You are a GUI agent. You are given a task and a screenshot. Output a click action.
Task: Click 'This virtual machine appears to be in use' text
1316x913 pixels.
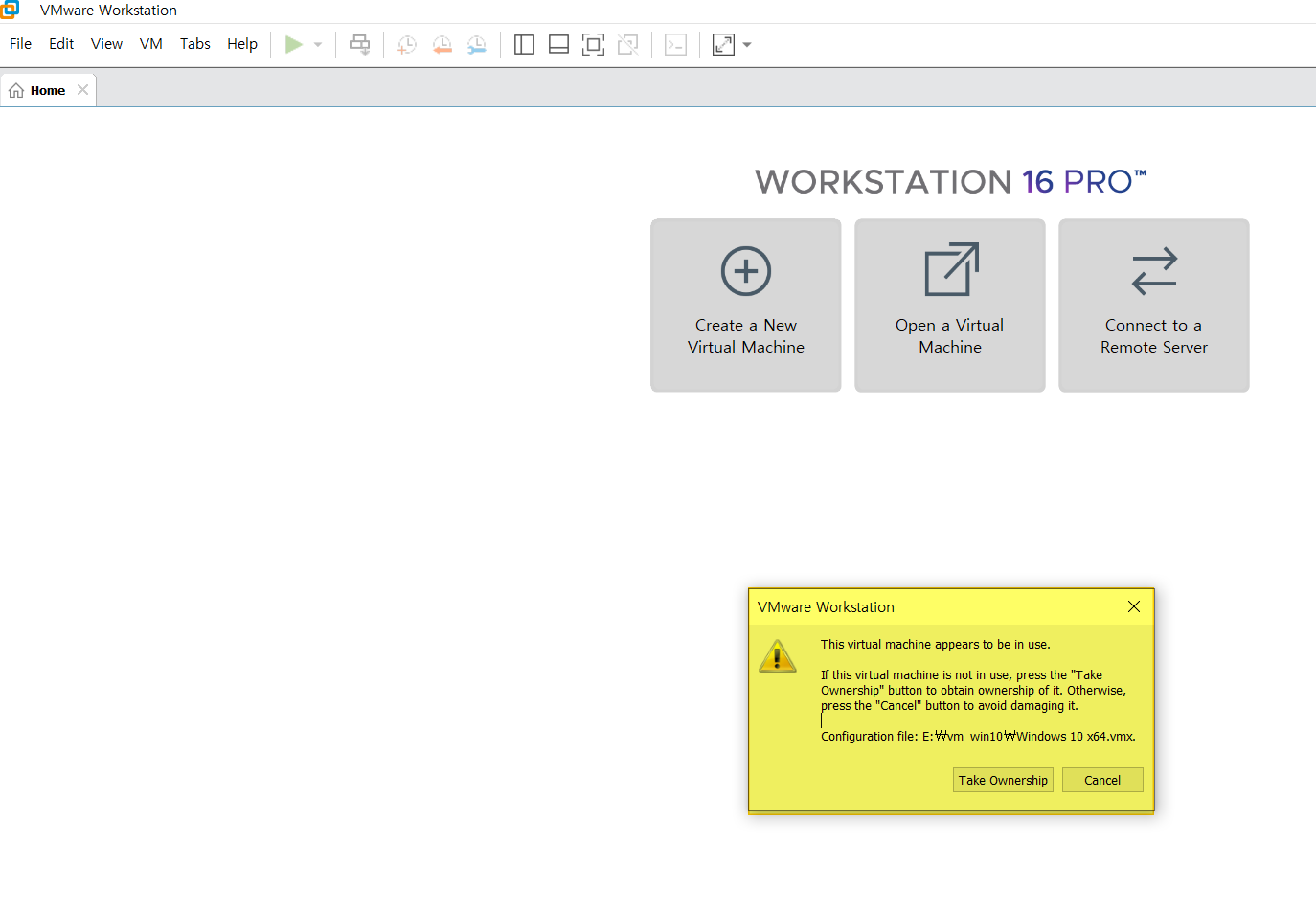(x=936, y=645)
